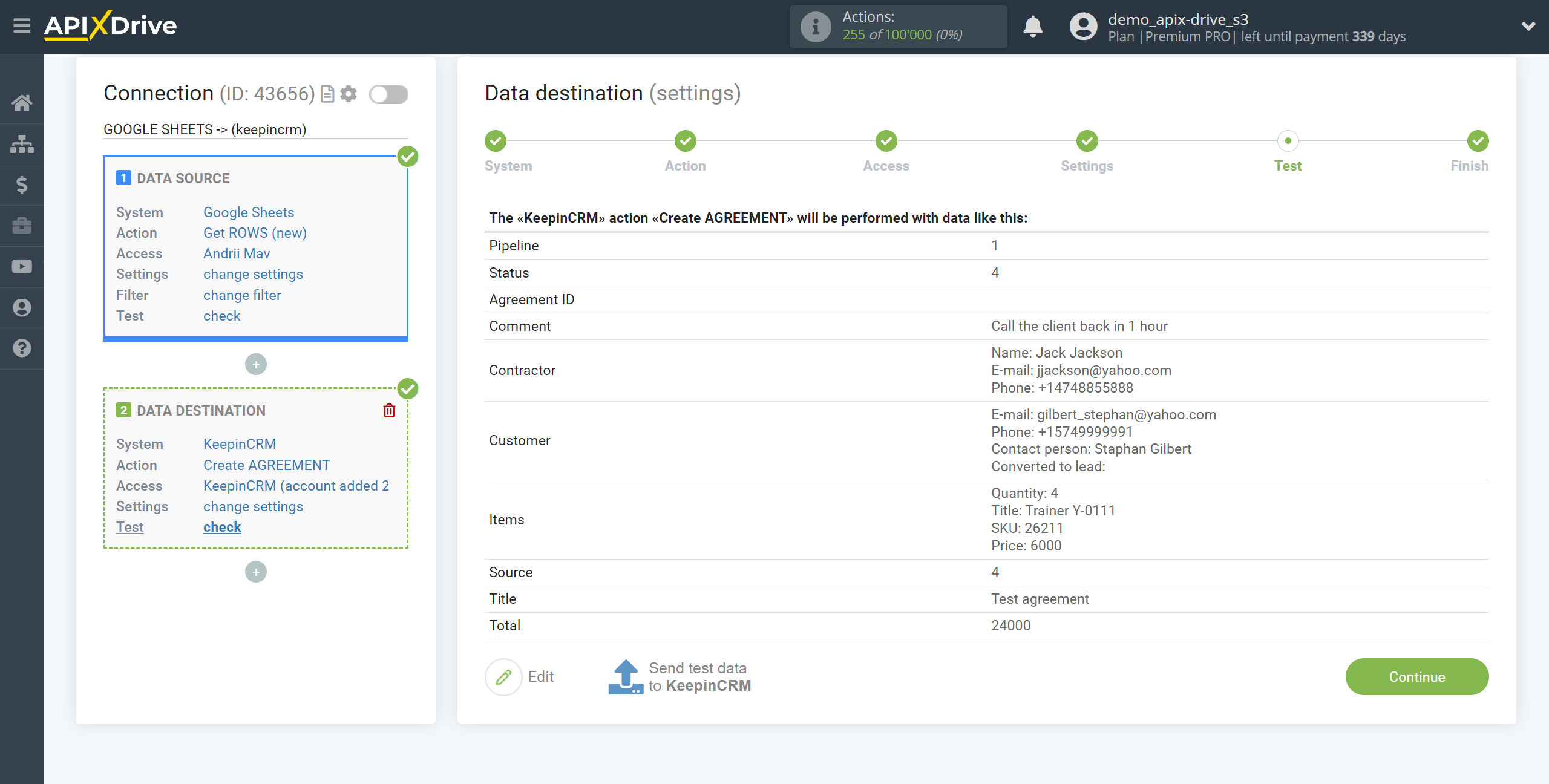Viewport: 1549px width, 784px height.
Task: Open the briefcase sidebar icon
Action: 22,226
